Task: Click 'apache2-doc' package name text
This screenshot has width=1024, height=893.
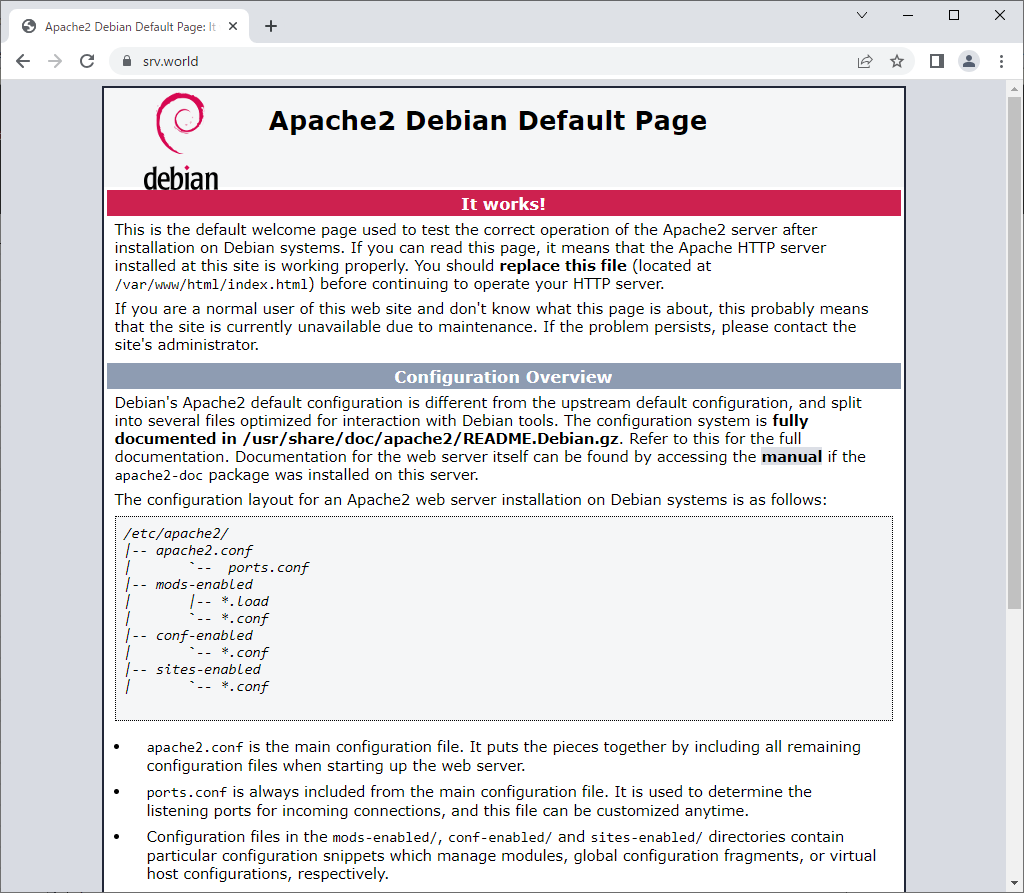Action: (x=159, y=476)
